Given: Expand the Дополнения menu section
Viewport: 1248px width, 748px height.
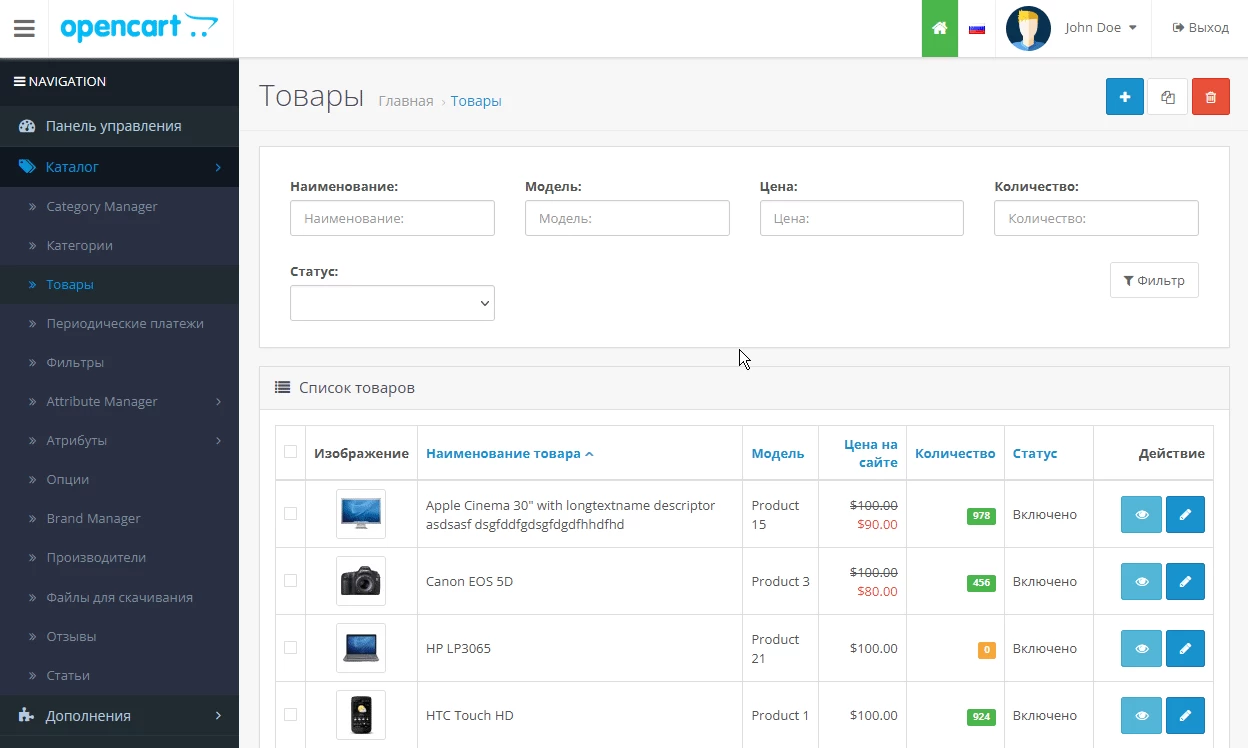Looking at the screenshot, I should (x=119, y=716).
